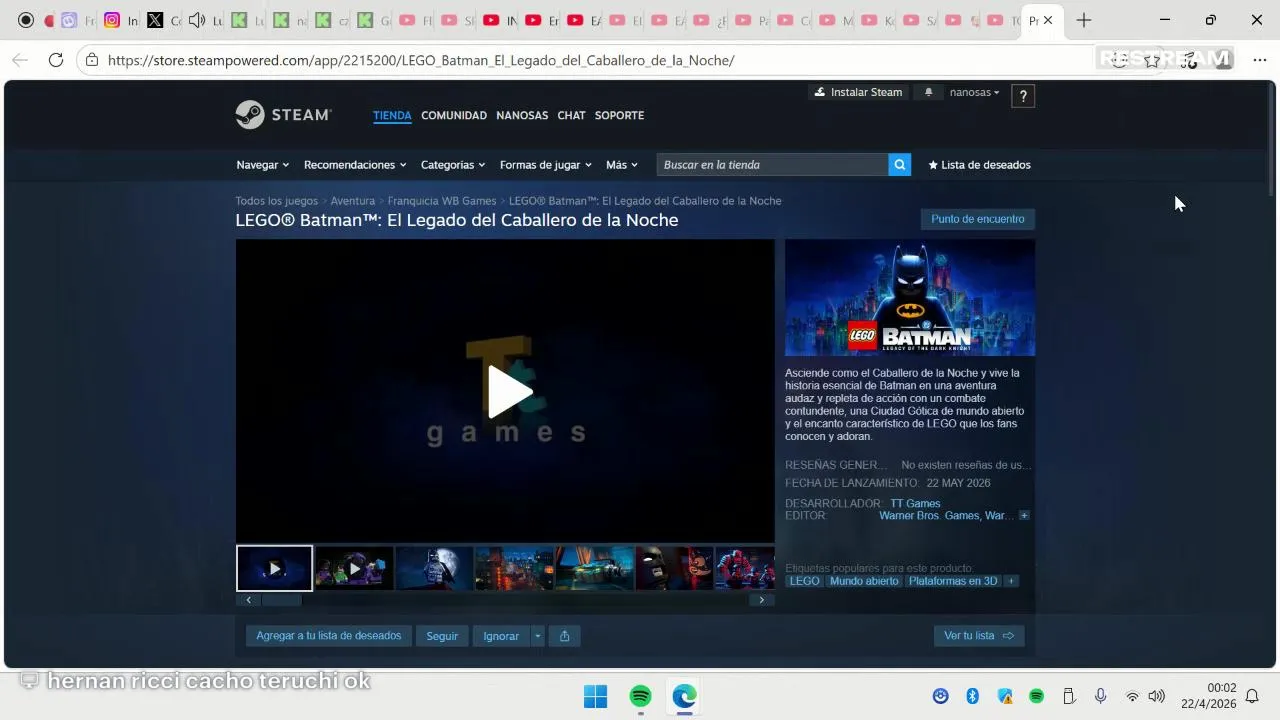Screen dimensions: 1280x720
Task: Open the COMUNIDAD menu
Action: click(454, 115)
